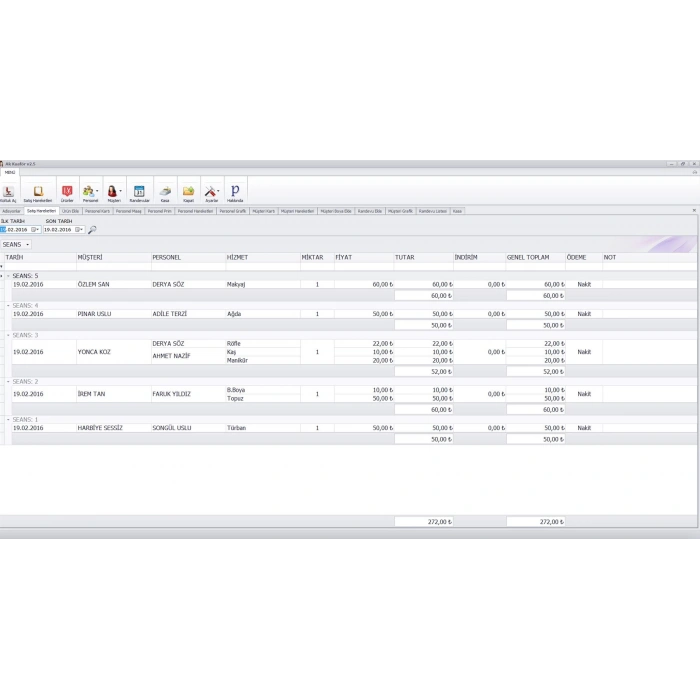Collapse the SEANS: 5 group row

(x=8, y=275)
